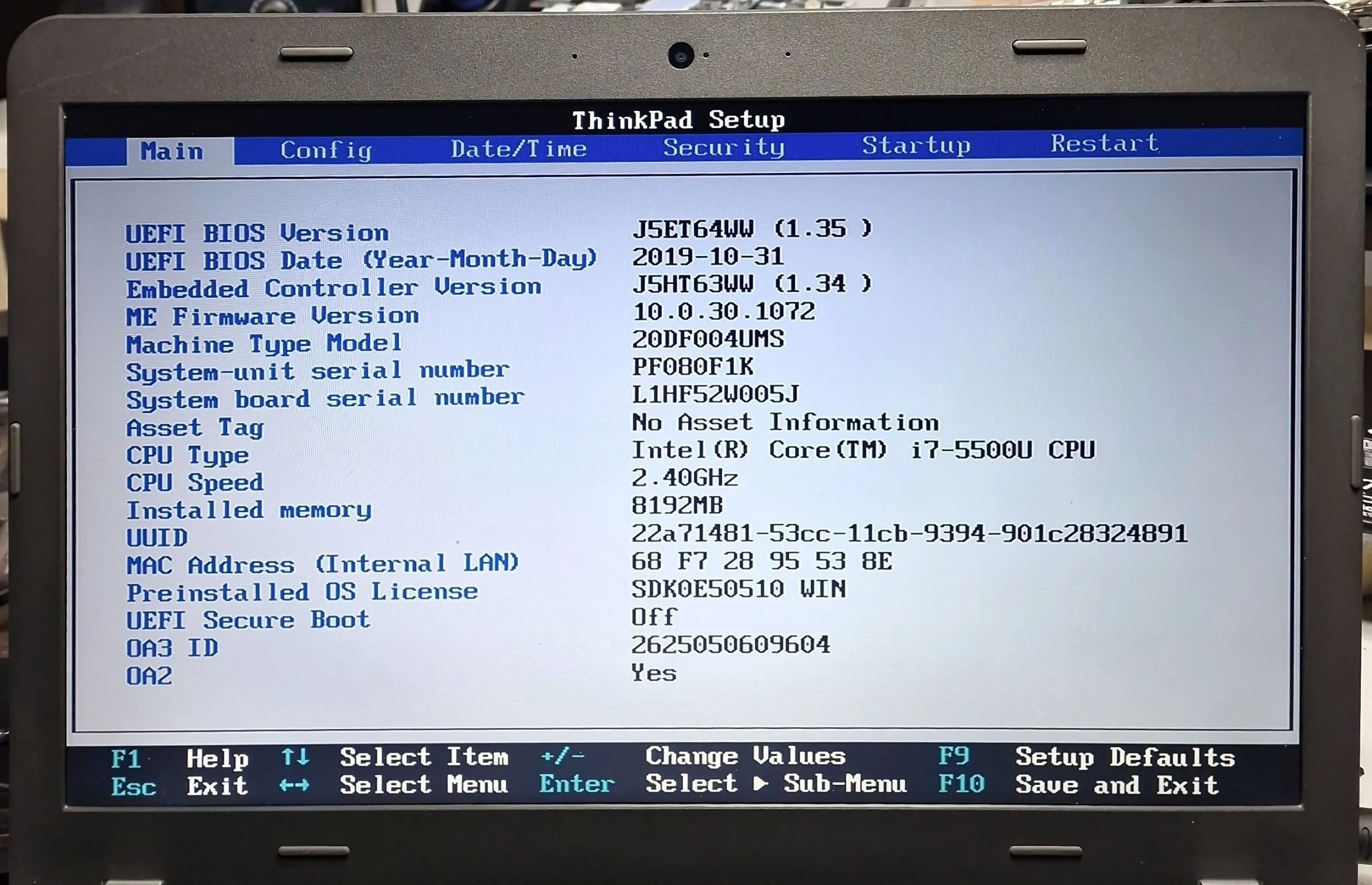
Task: Select CPU speed value 2.40GHz
Action: pos(685,477)
